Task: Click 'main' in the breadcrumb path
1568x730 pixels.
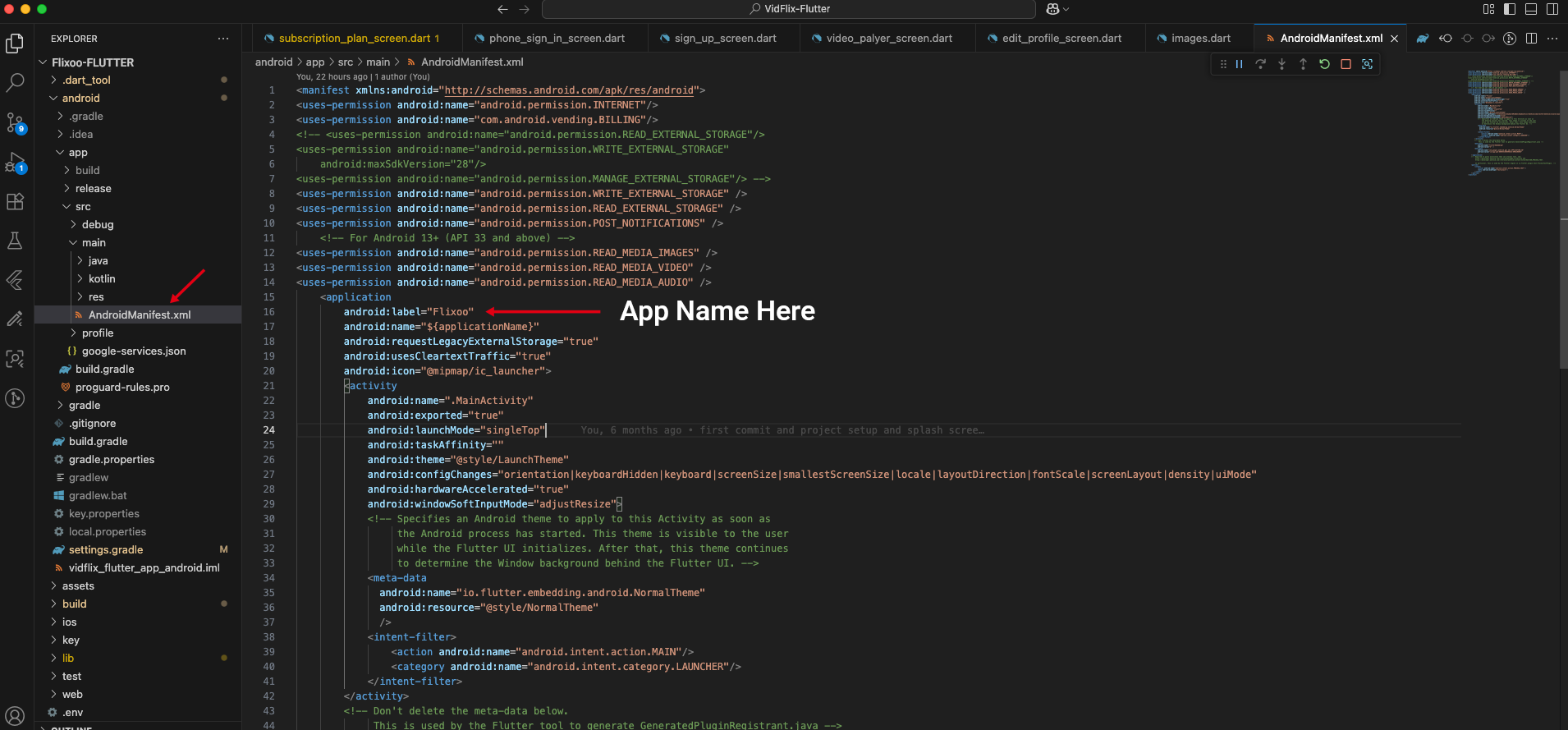Action: tap(378, 62)
